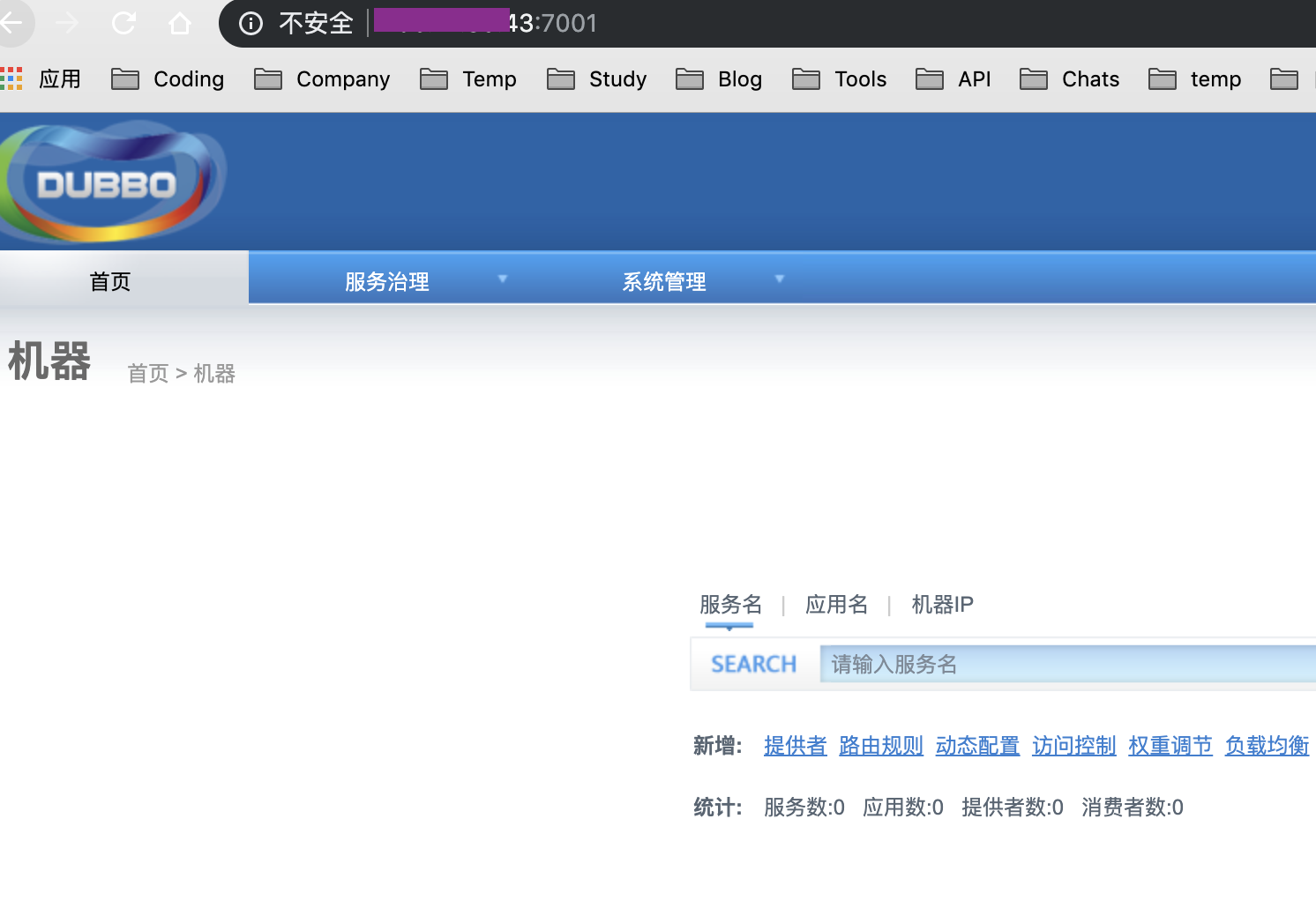Click the 动态配置 add link

point(977,746)
